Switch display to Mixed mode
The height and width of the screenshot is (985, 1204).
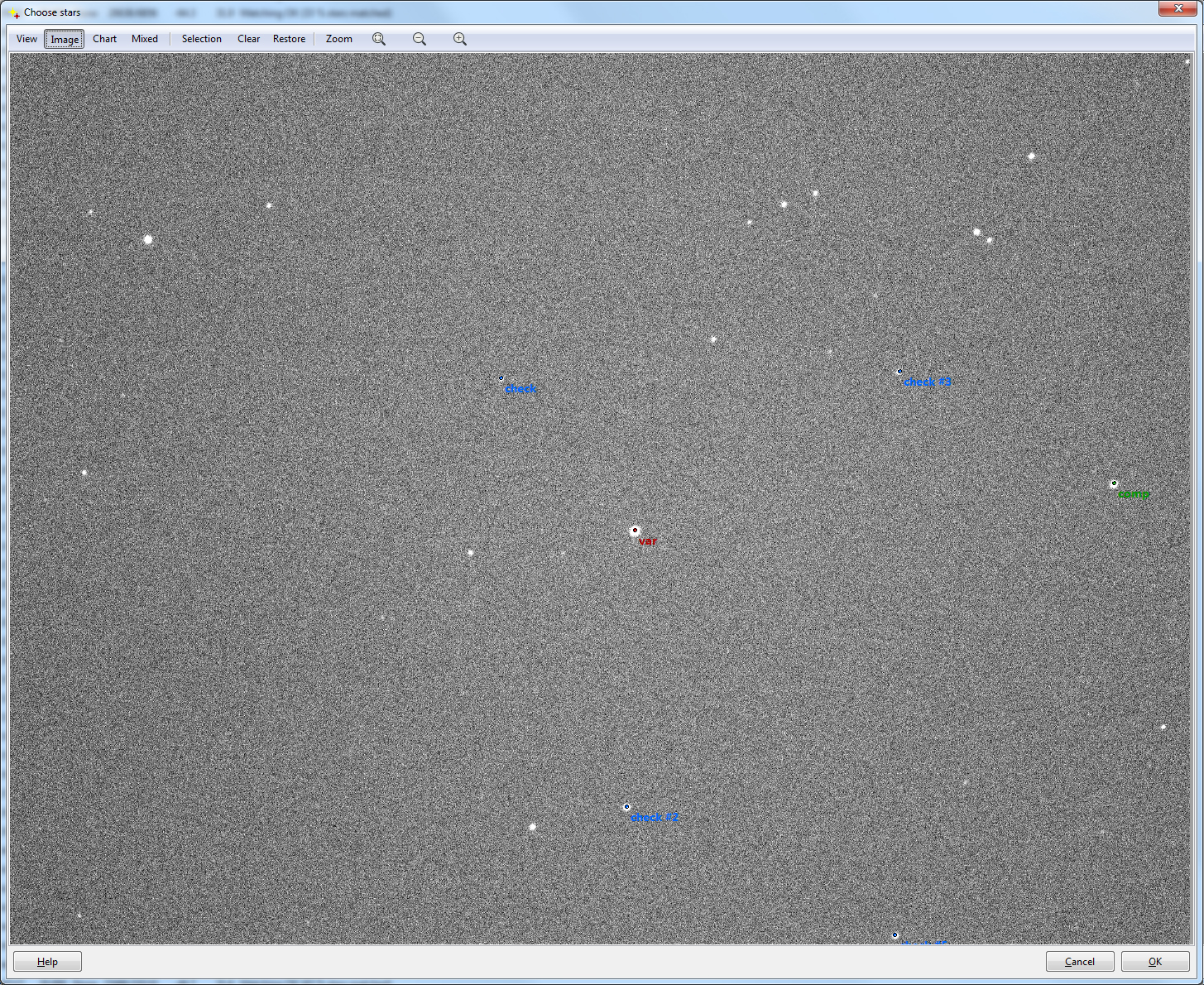click(144, 39)
